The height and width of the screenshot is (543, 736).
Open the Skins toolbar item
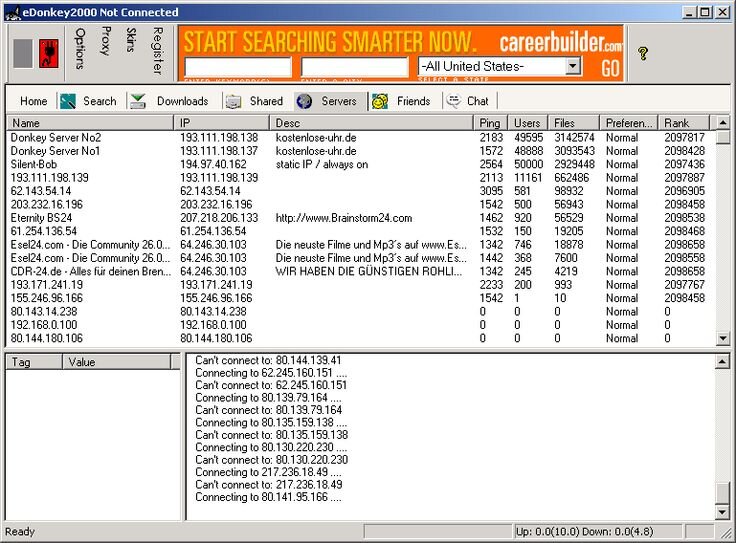click(131, 40)
